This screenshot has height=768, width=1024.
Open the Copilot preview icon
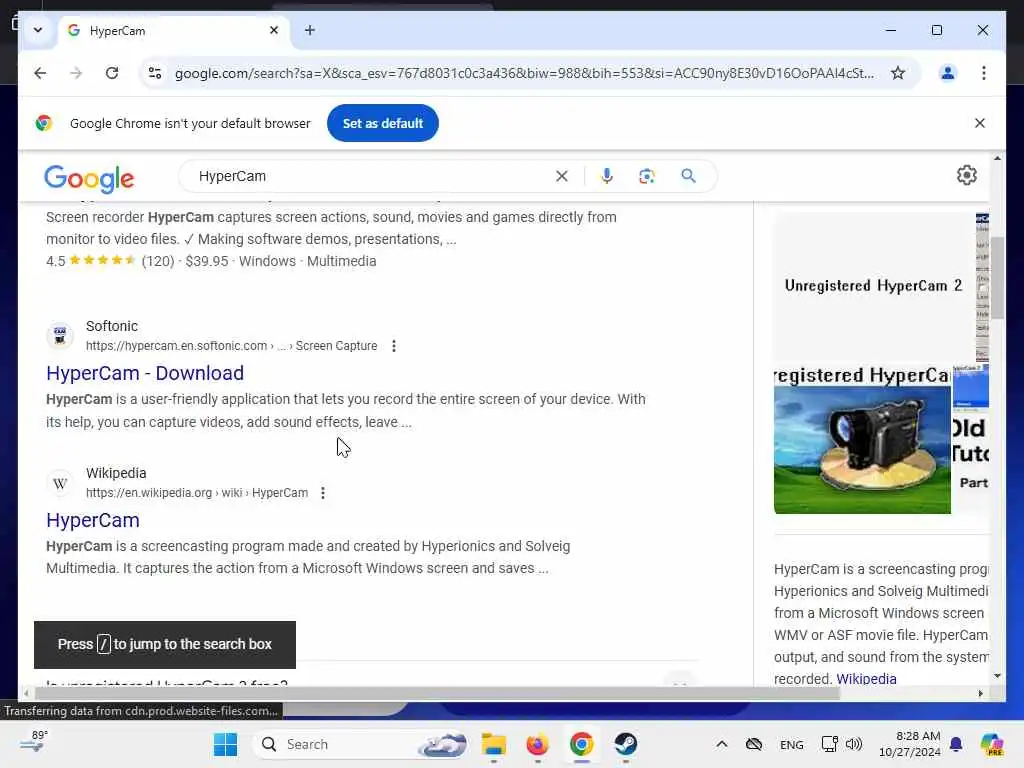pos(992,744)
